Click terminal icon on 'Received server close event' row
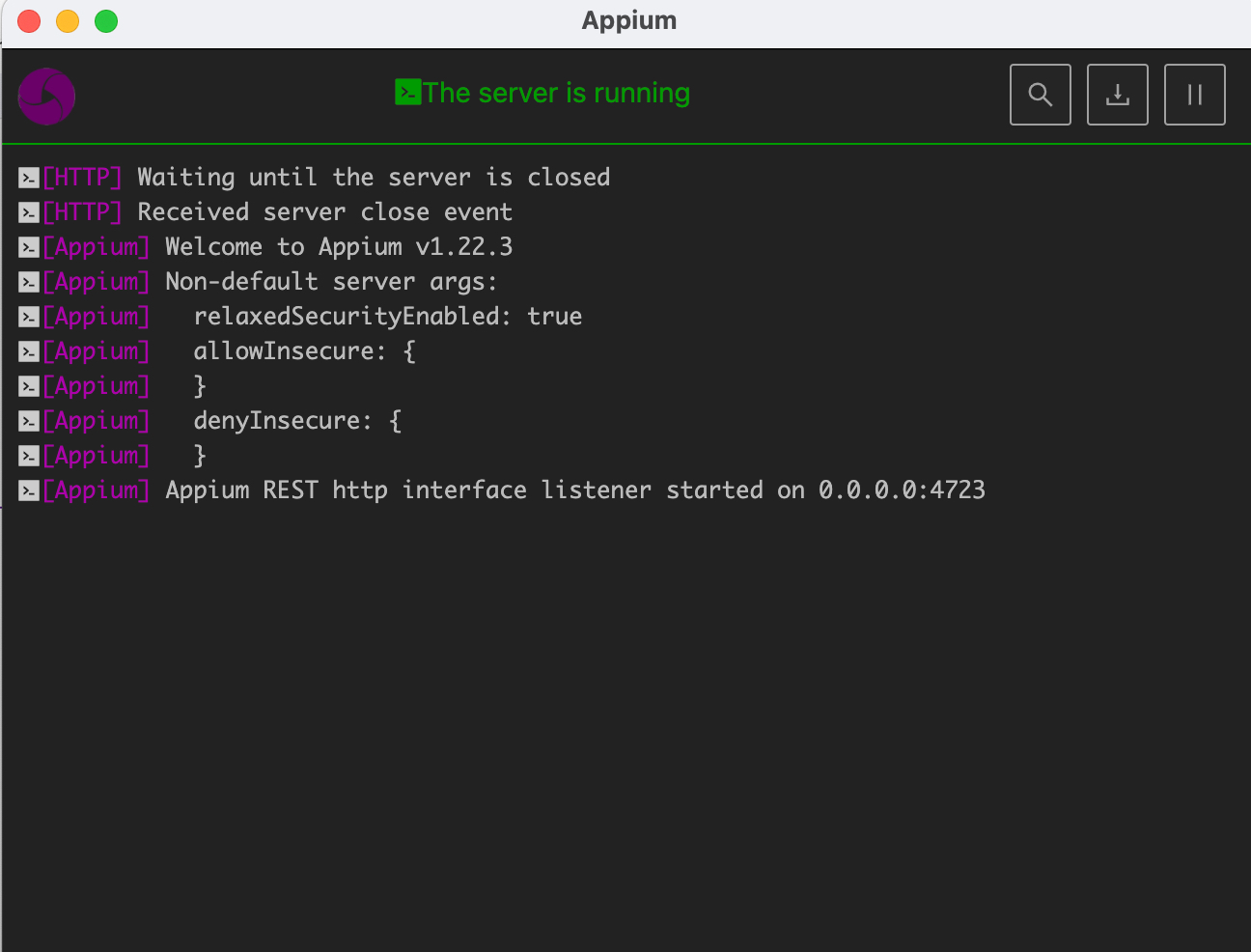1251x952 pixels. point(29,212)
